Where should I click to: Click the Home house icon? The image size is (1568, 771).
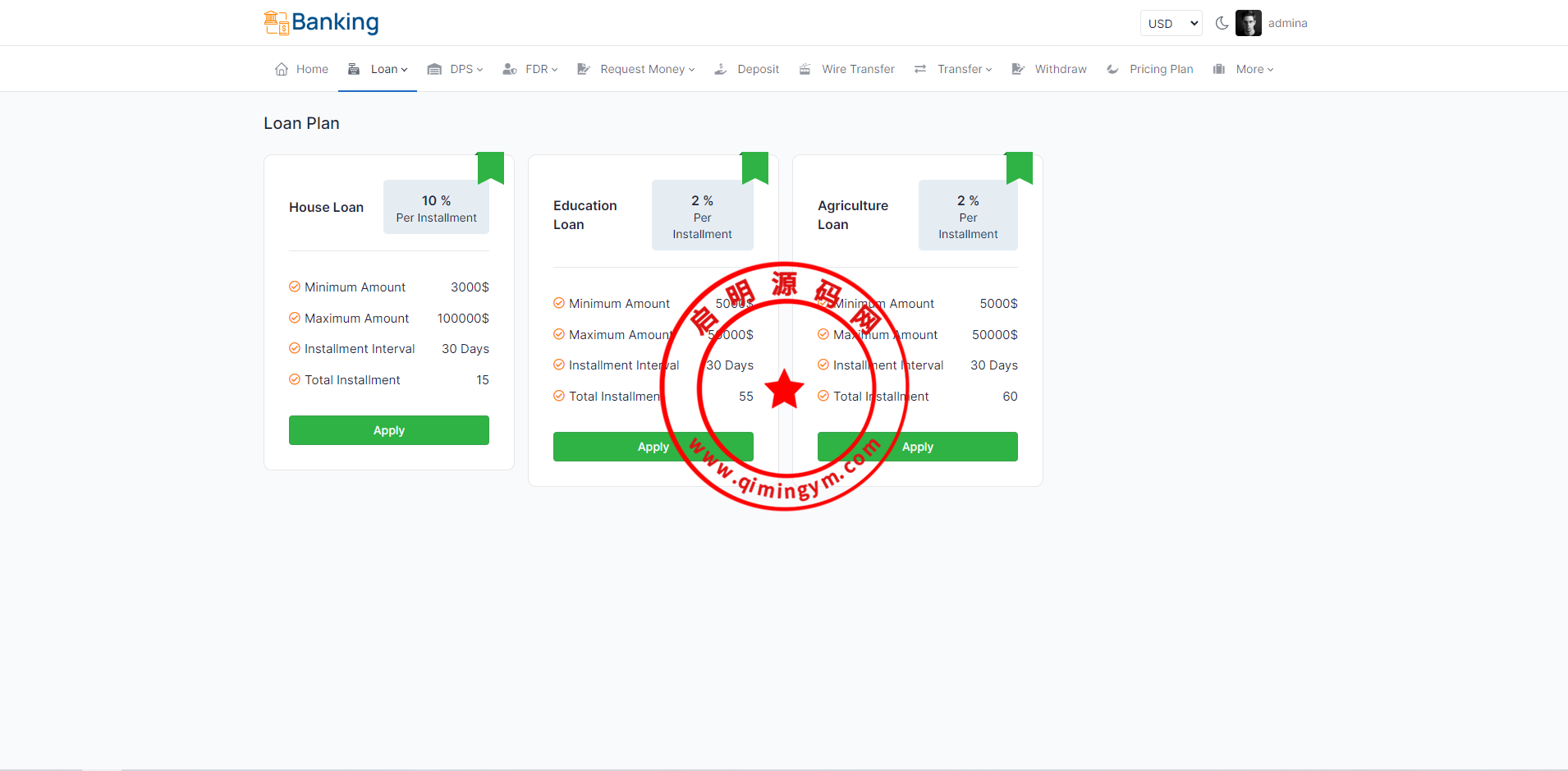tap(282, 69)
